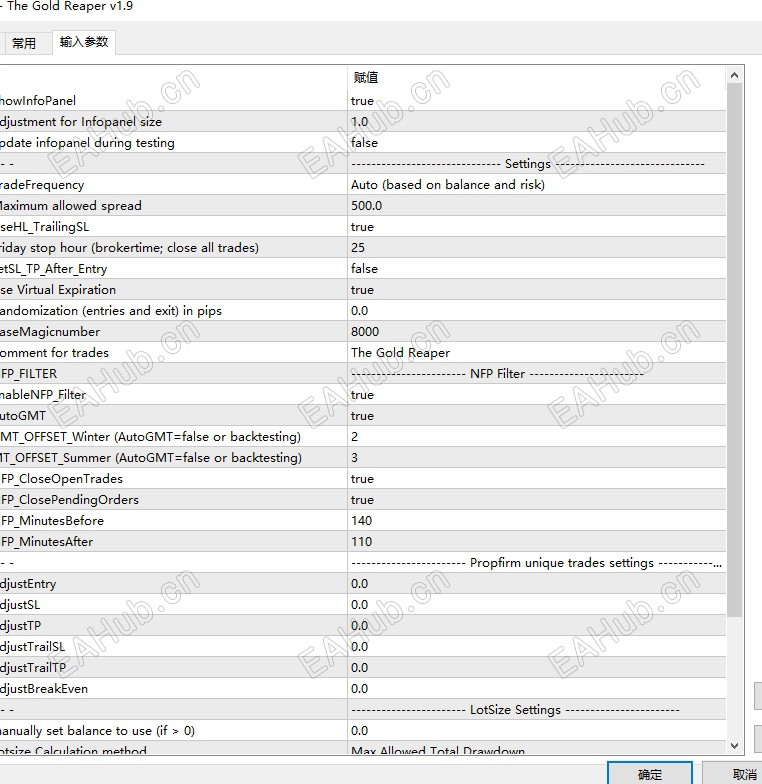Click the 确定 button

tap(650, 774)
